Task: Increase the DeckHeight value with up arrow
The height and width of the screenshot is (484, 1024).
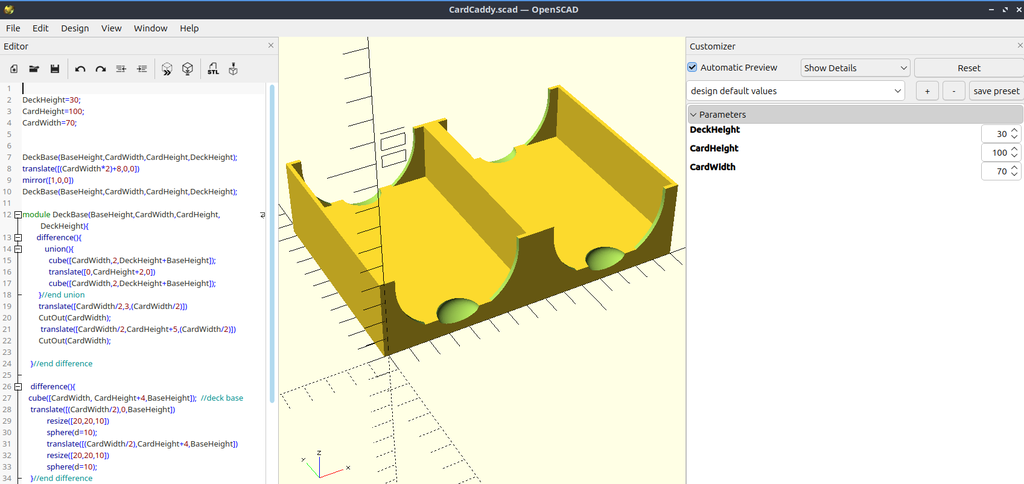Action: (x=1014, y=131)
